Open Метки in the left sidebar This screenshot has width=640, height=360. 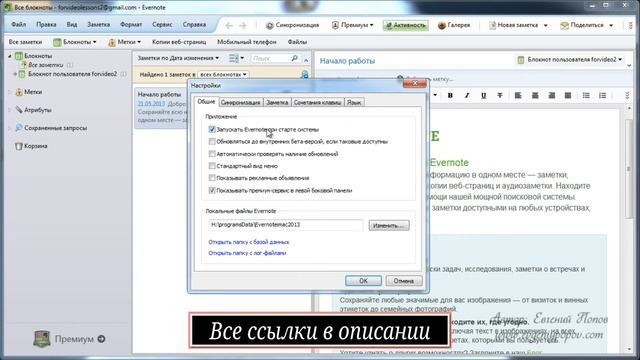(33, 92)
